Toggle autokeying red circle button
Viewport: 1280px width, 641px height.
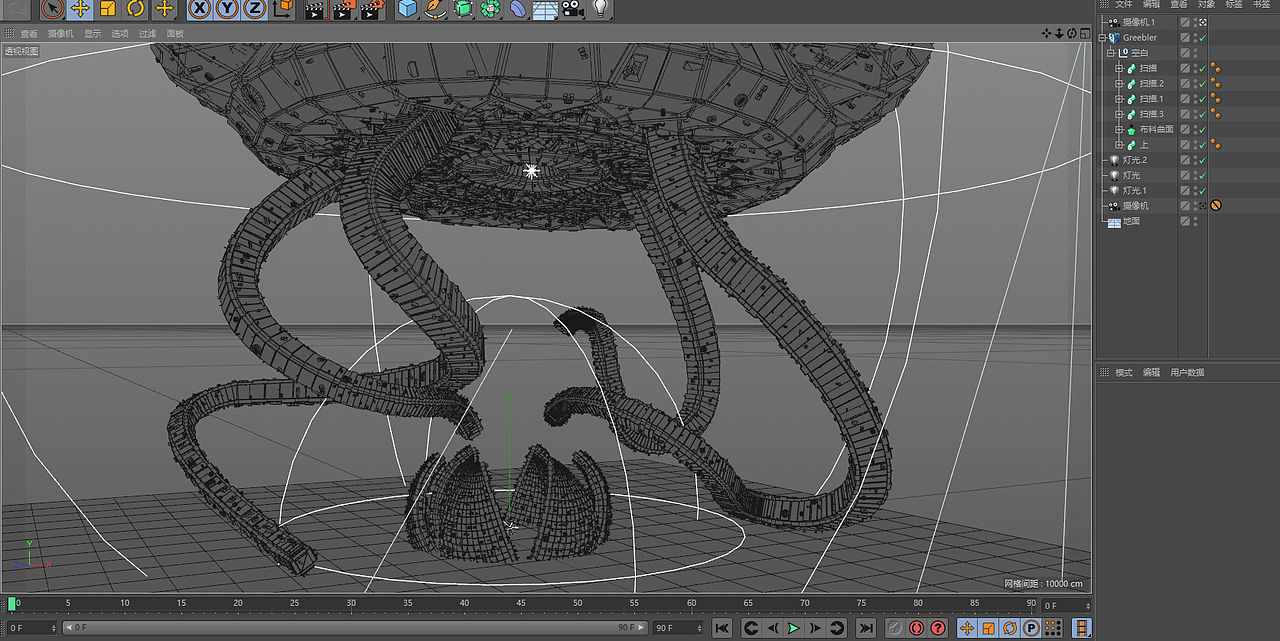click(917, 628)
